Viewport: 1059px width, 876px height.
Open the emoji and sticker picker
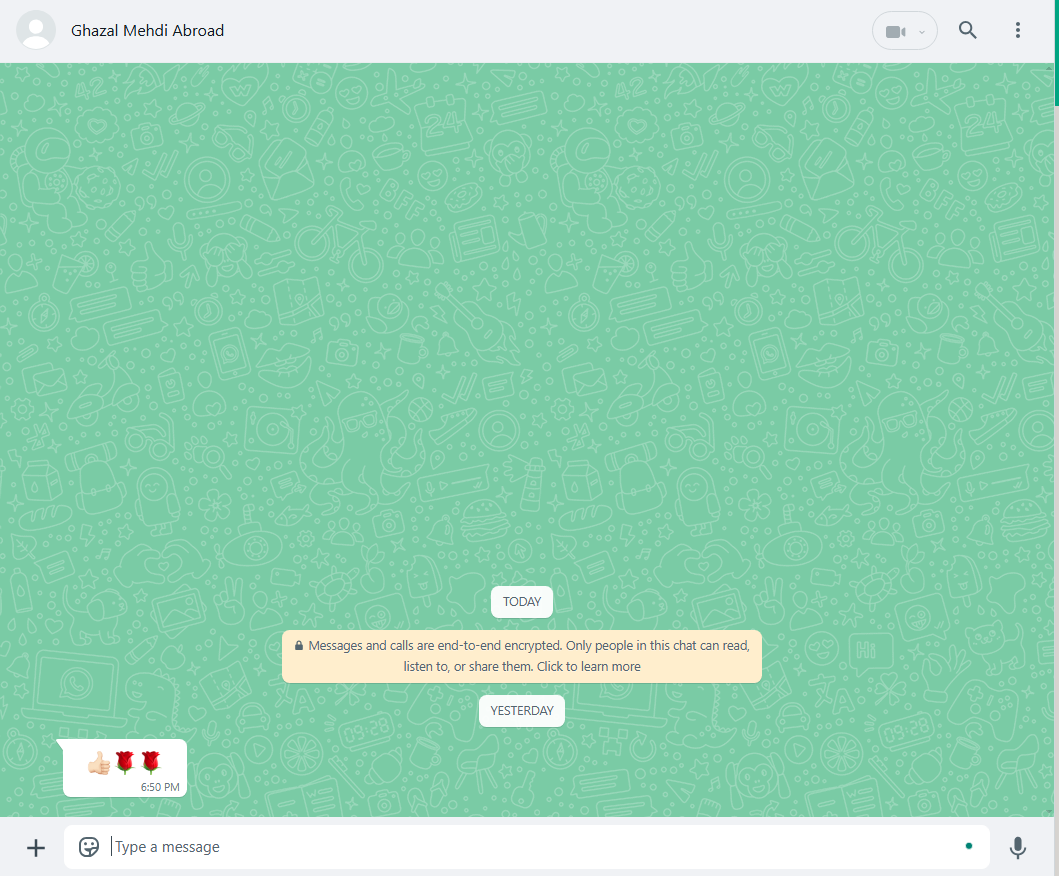[89, 846]
